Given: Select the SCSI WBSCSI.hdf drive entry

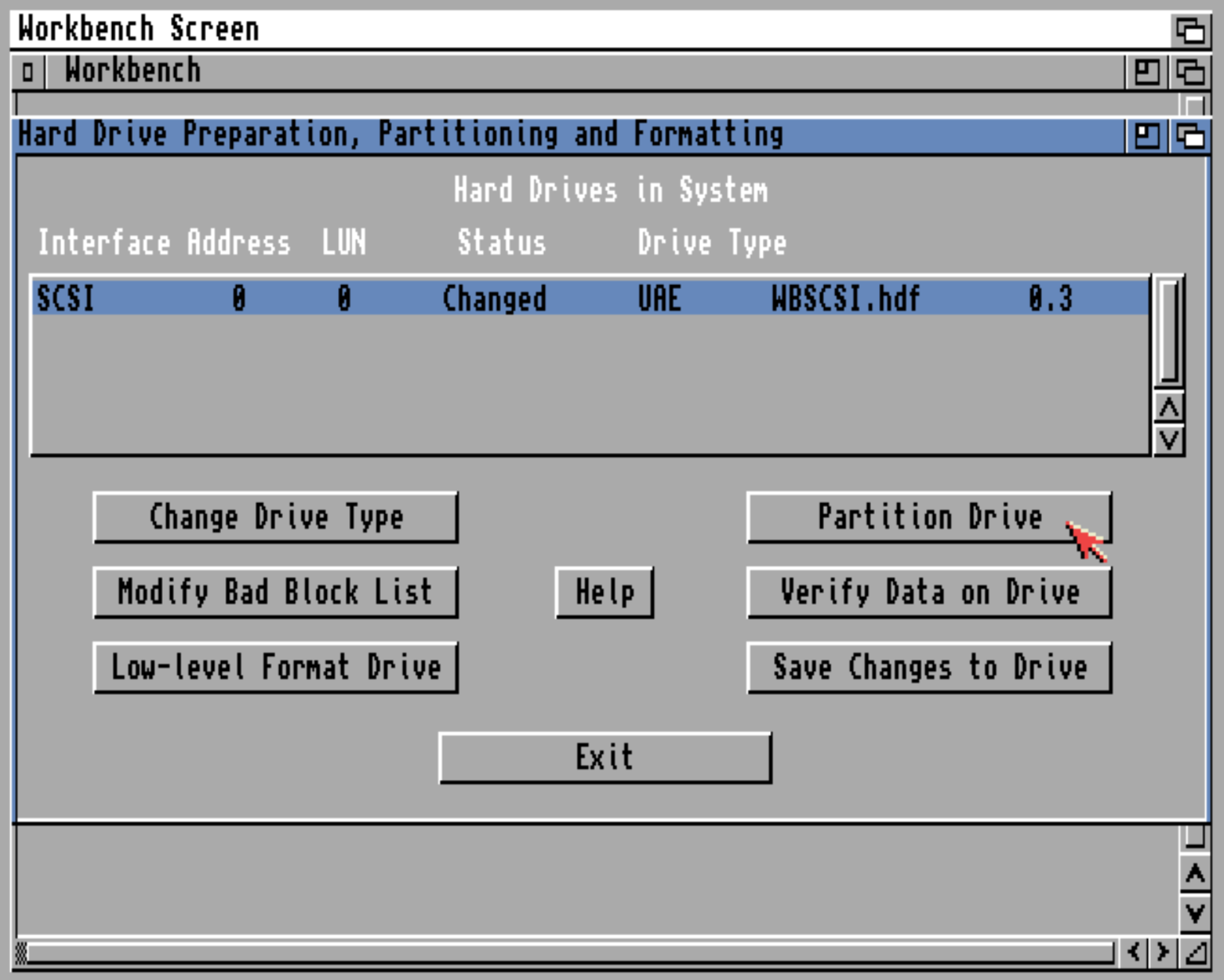Looking at the screenshot, I should click(590, 298).
